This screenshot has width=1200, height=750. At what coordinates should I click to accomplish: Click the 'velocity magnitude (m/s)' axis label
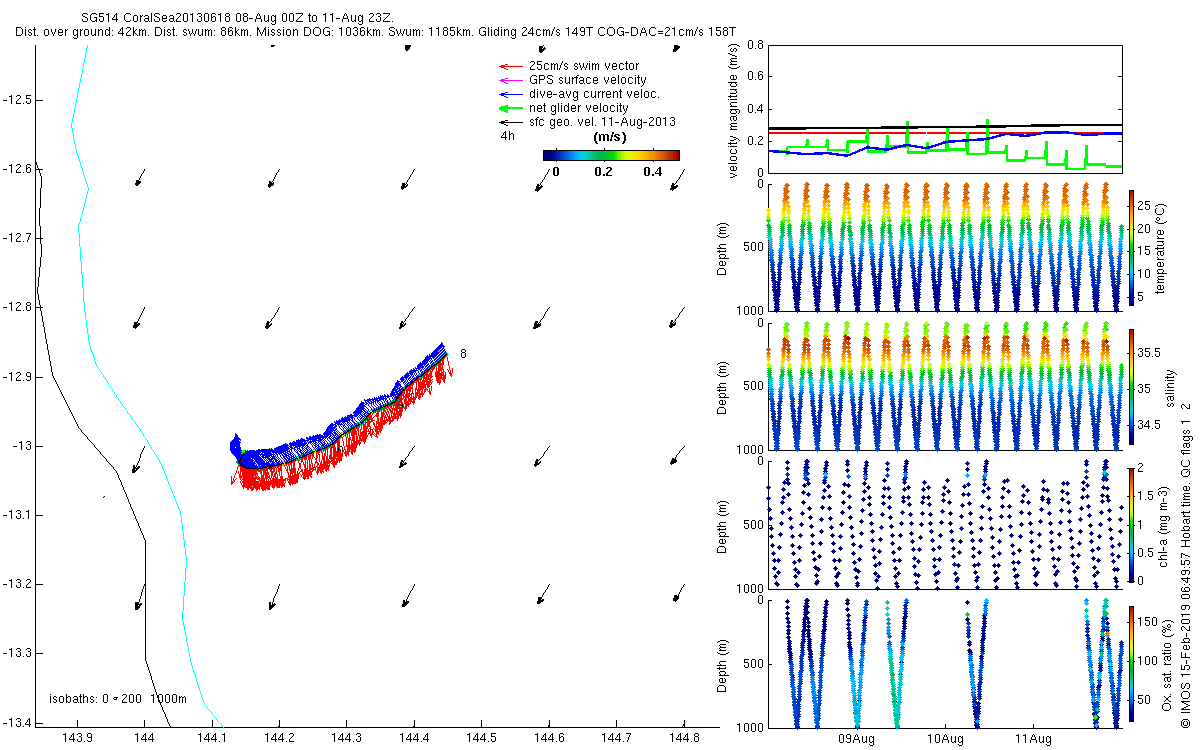tap(734, 109)
